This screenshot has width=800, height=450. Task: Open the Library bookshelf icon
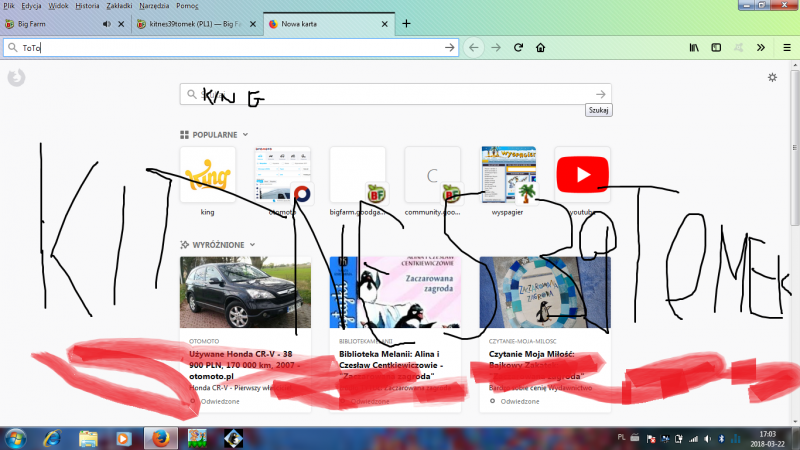point(694,47)
